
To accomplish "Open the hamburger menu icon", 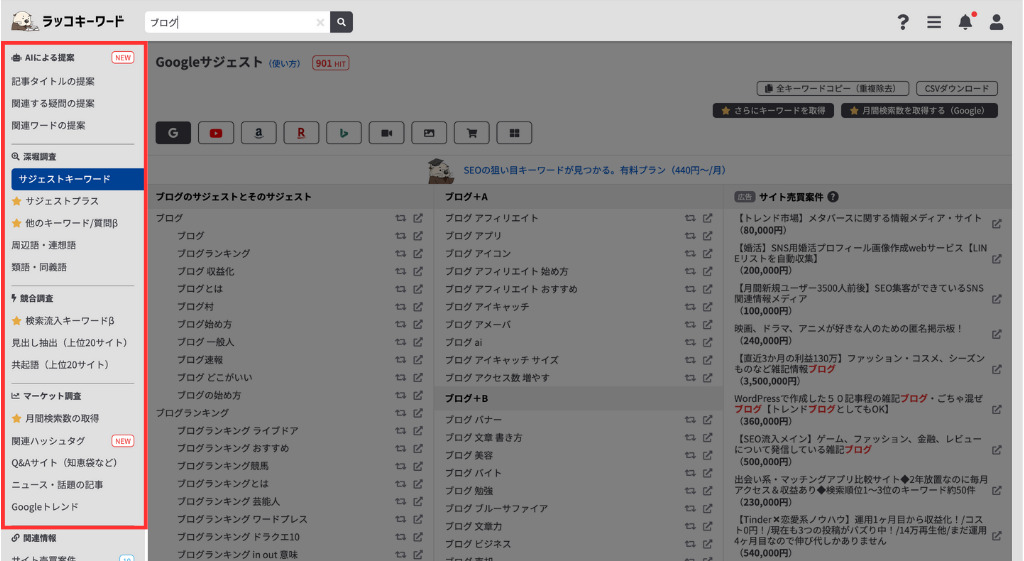I will [934, 22].
